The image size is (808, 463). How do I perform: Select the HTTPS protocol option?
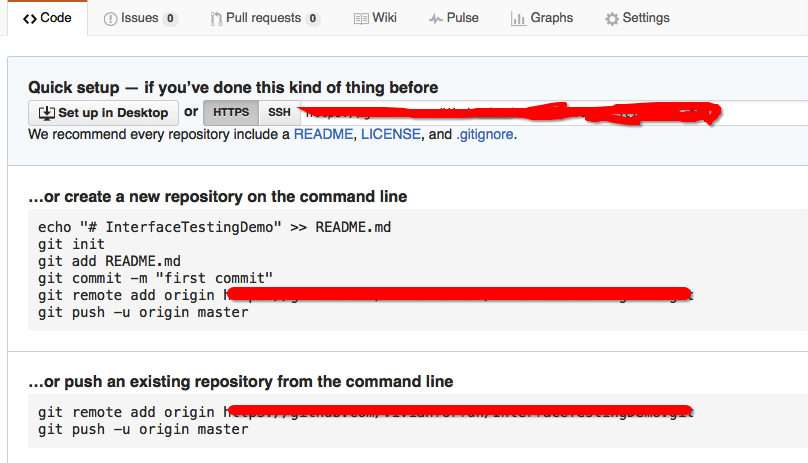tap(231, 112)
